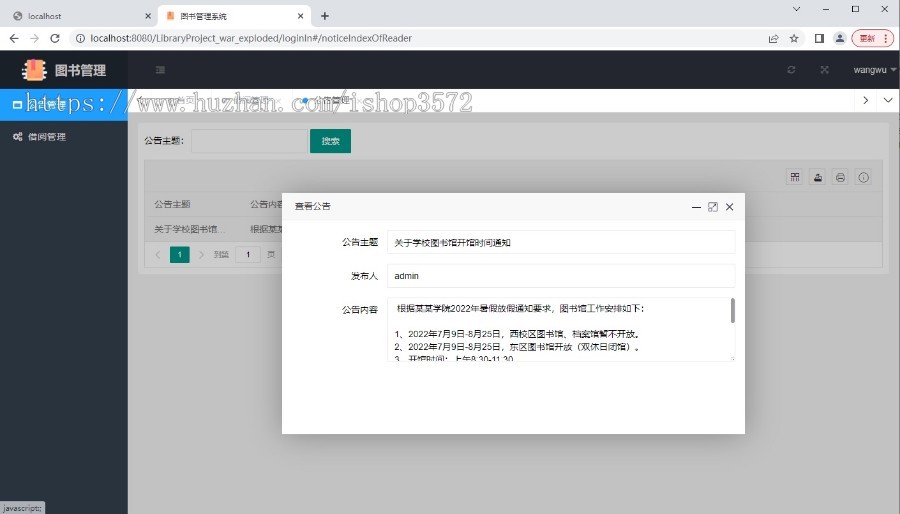Click the browser address bar URL
Image resolution: width=900 pixels, height=514 pixels.
click(251, 38)
